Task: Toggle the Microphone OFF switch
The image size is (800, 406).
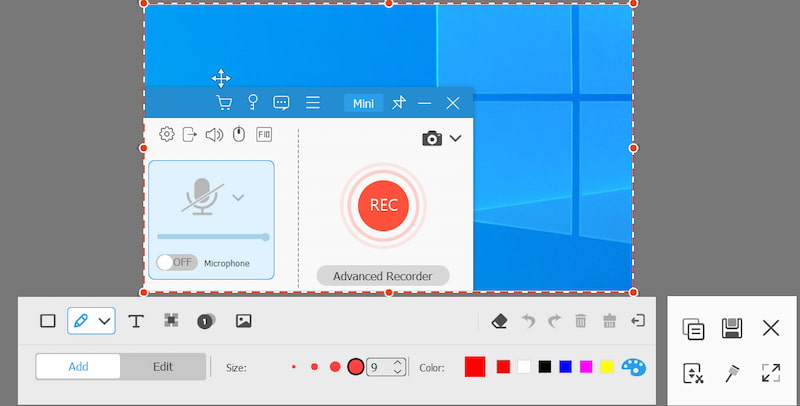Action: (x=176, y=262)
